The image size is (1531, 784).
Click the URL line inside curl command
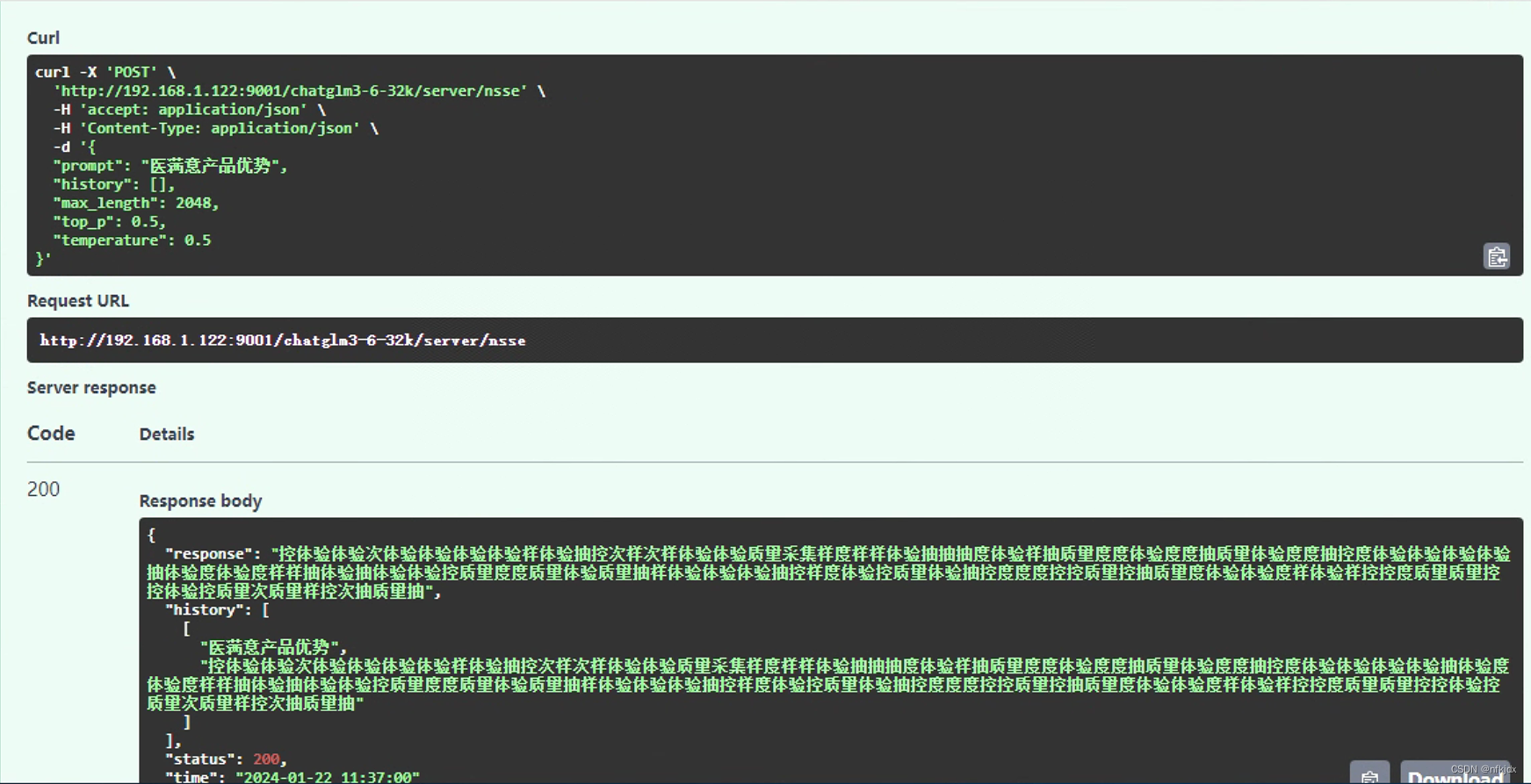pos(299,91)
